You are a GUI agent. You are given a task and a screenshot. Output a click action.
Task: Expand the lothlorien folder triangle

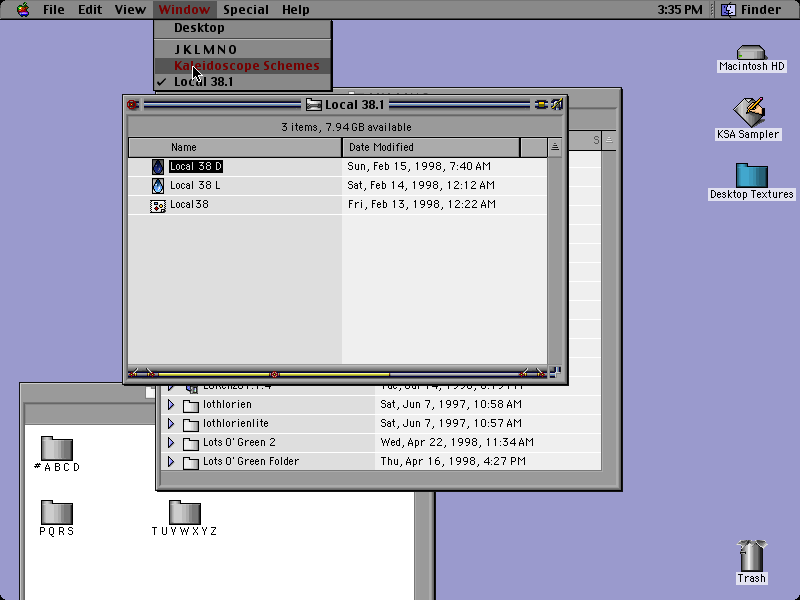point(171,405)
